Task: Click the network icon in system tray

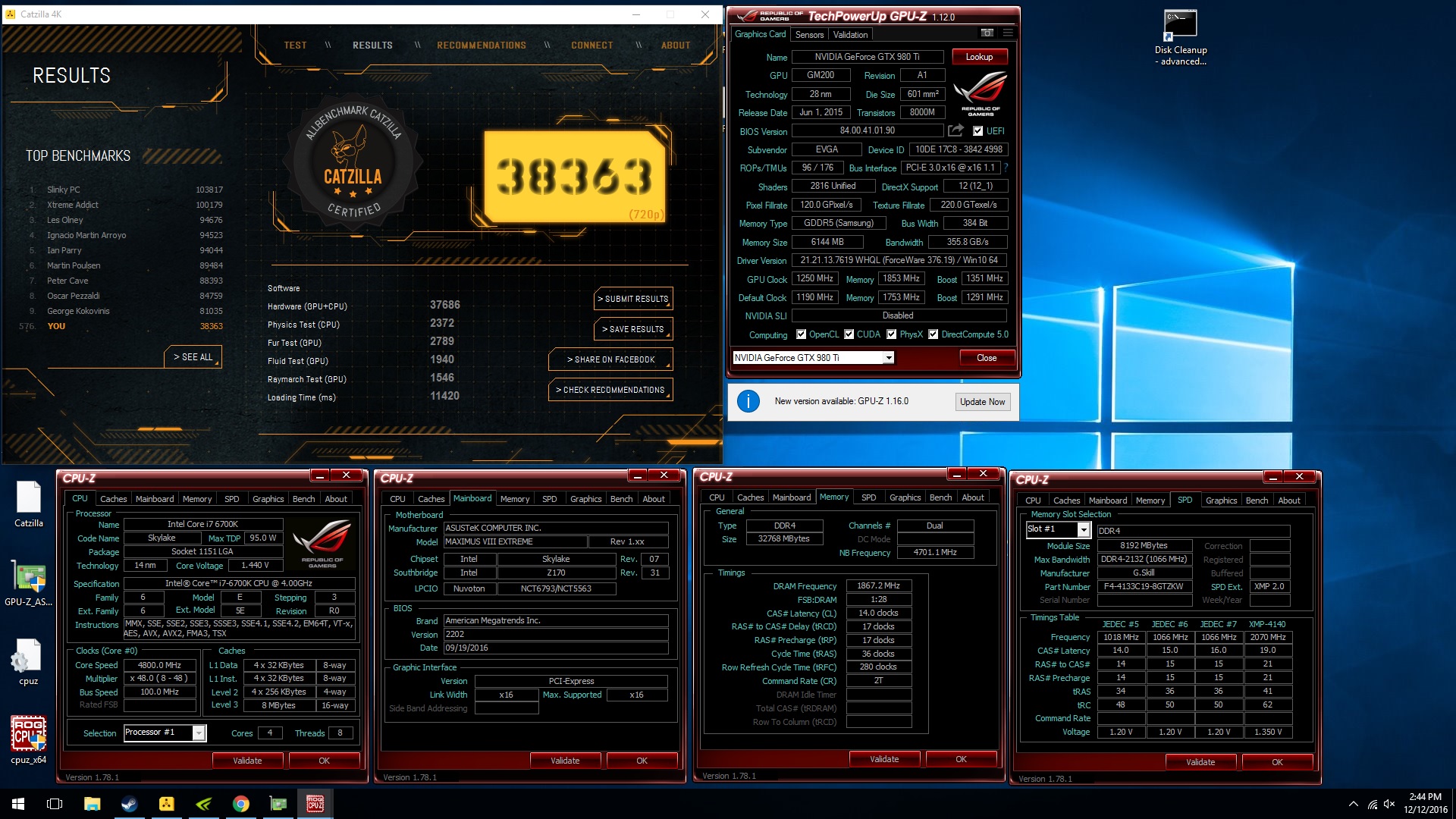Action: (1372, 805)
